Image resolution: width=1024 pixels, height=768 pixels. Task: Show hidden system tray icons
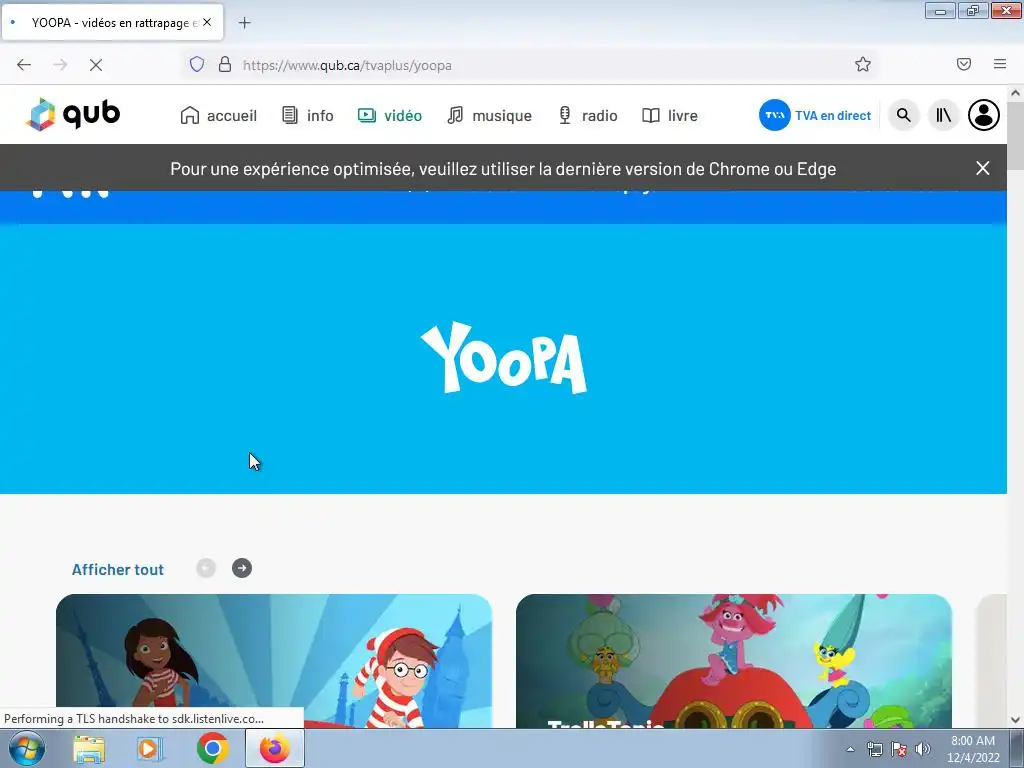click(850, 749)
